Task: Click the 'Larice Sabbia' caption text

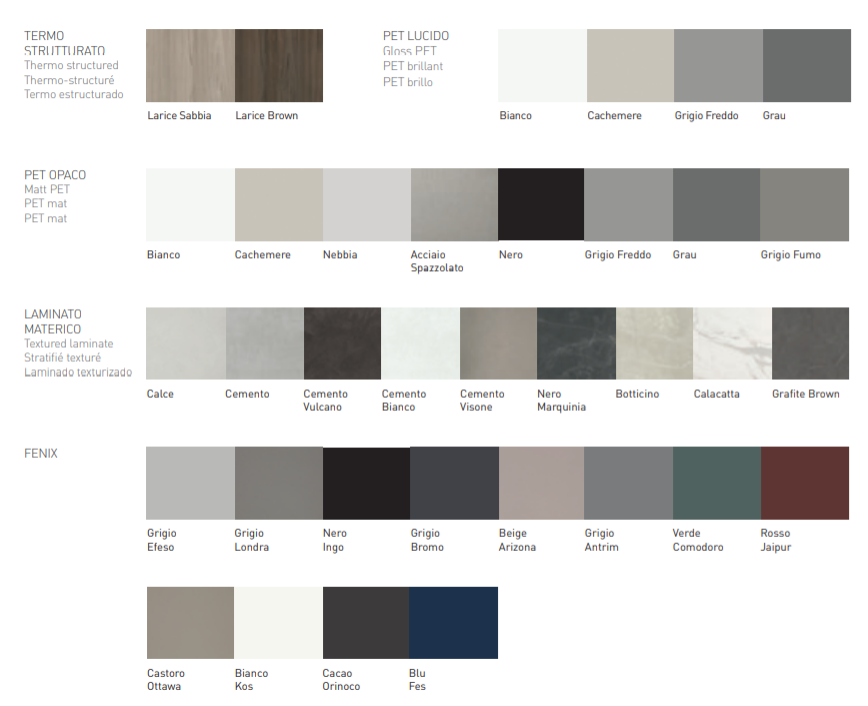Action: (x=179, y=116)
